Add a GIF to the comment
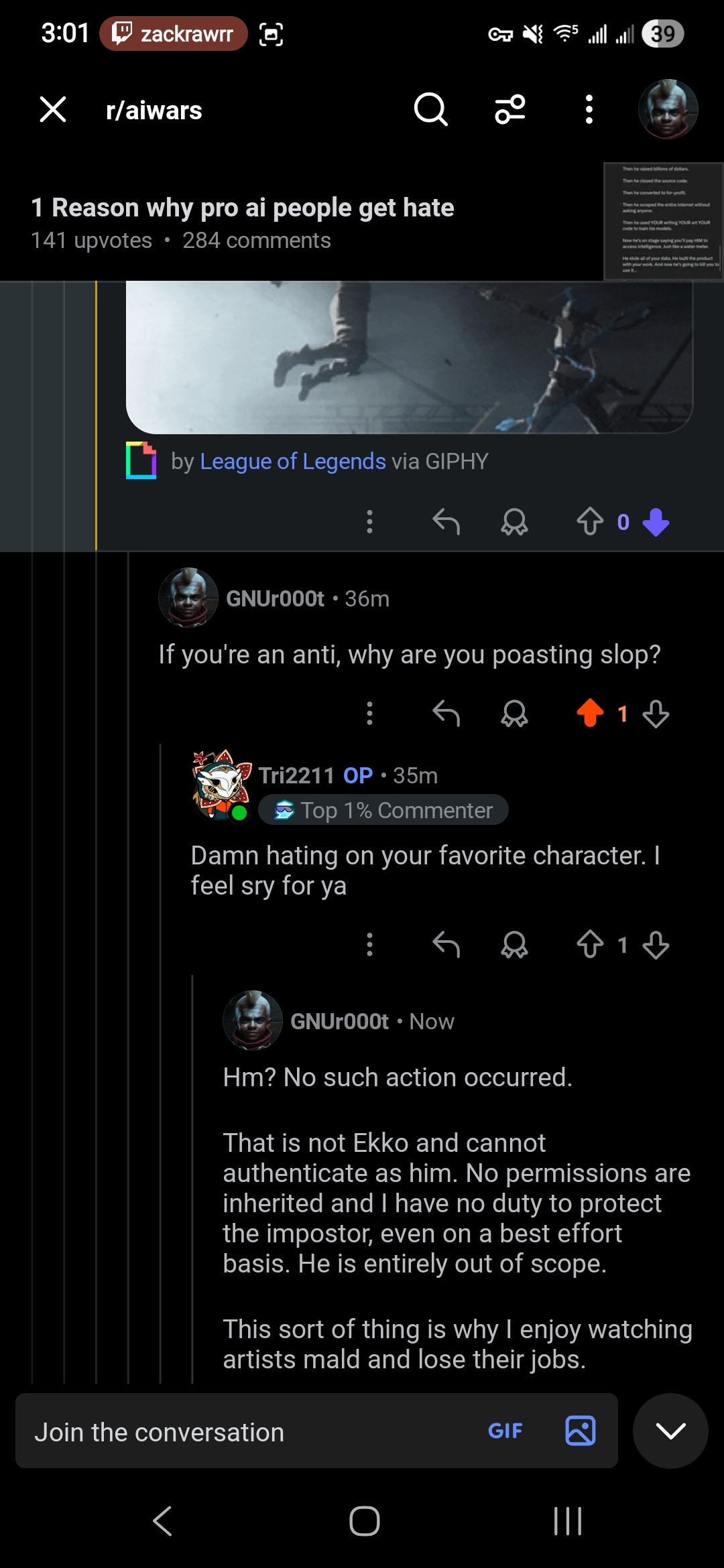The width and height of the screenshot is (724, 1568). pos(505,1431)
